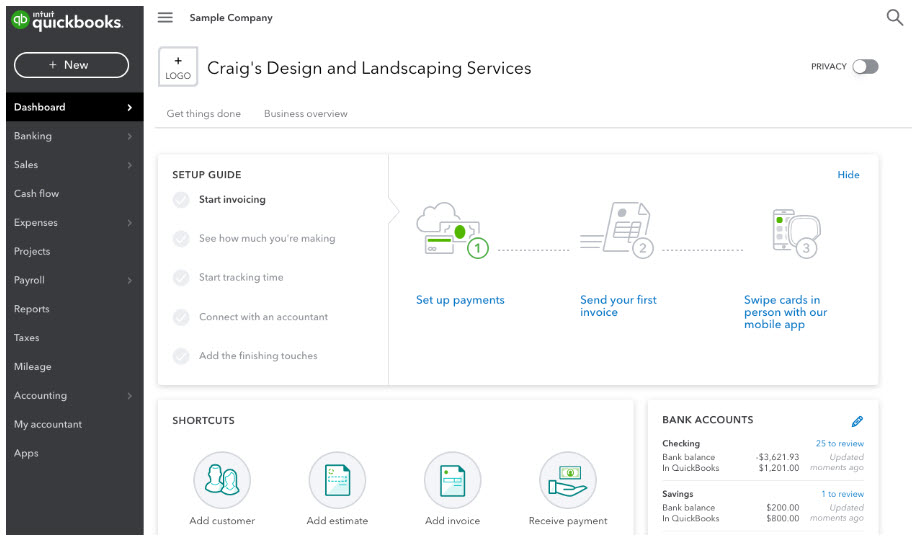This screenshot has height=542, width=912.
Task: Hide the setup guide
Action: (x=848, y=174)
